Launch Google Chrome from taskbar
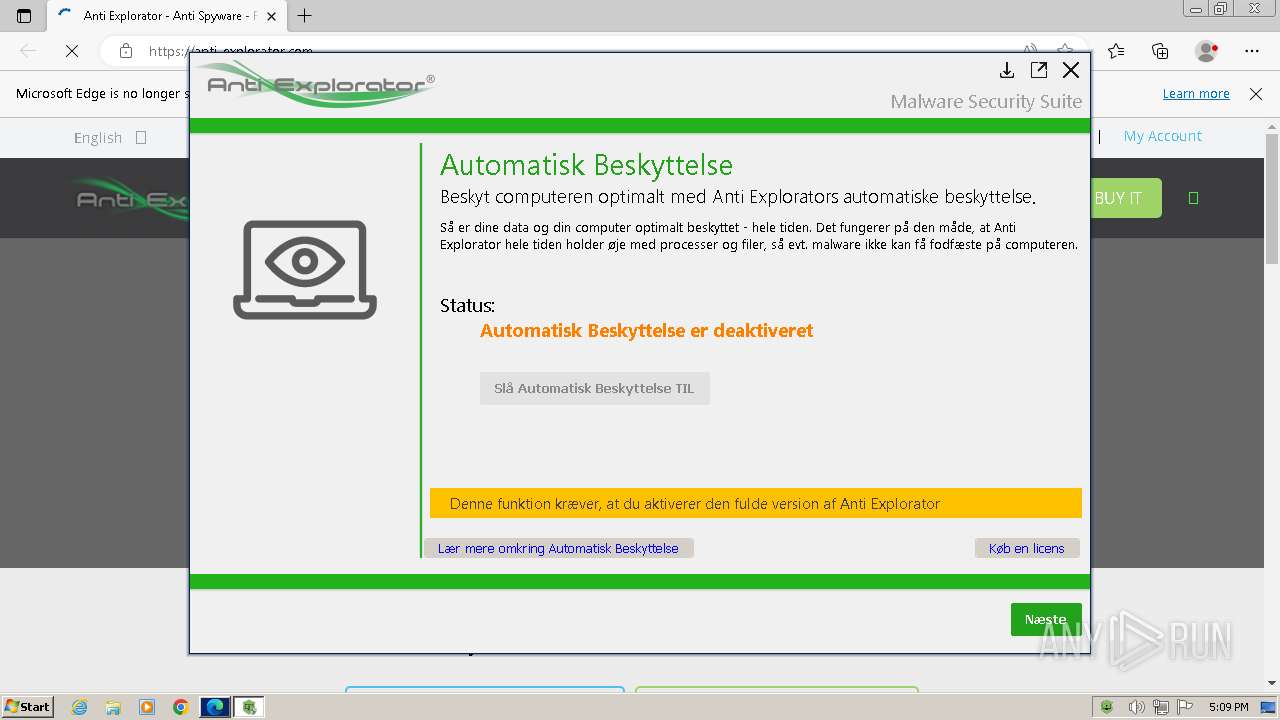This screenshot has height=720, width=1280. click(180, 707)
